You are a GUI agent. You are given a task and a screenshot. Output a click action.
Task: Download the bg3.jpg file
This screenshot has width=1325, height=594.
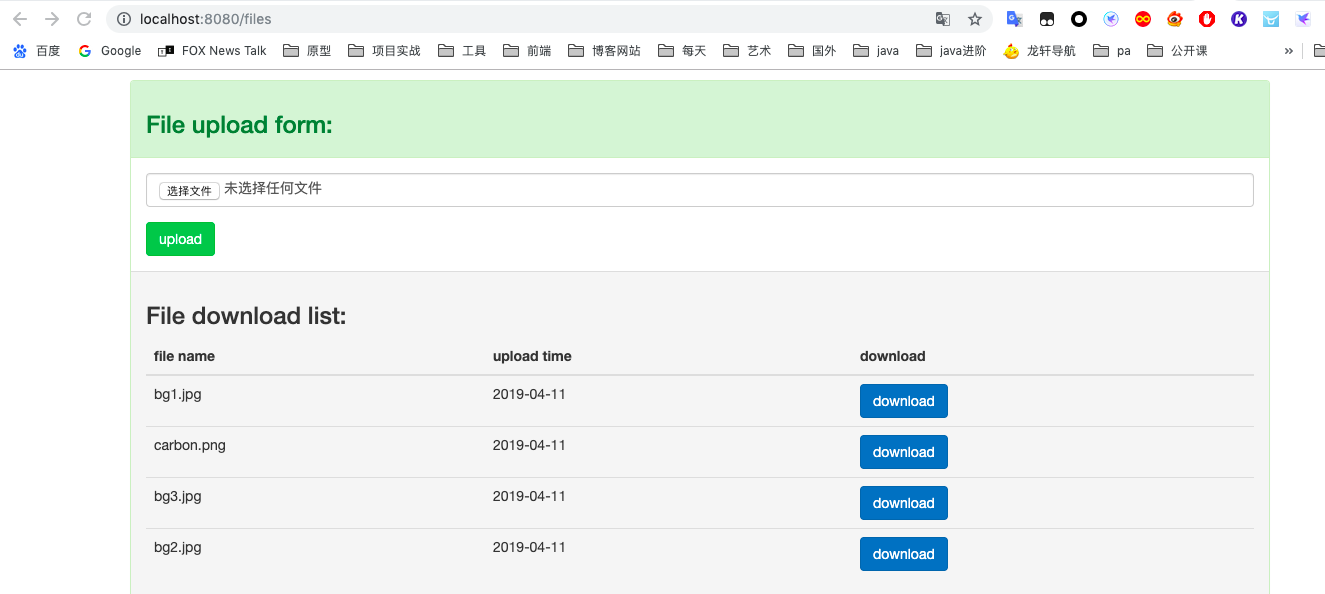(903, 503)
